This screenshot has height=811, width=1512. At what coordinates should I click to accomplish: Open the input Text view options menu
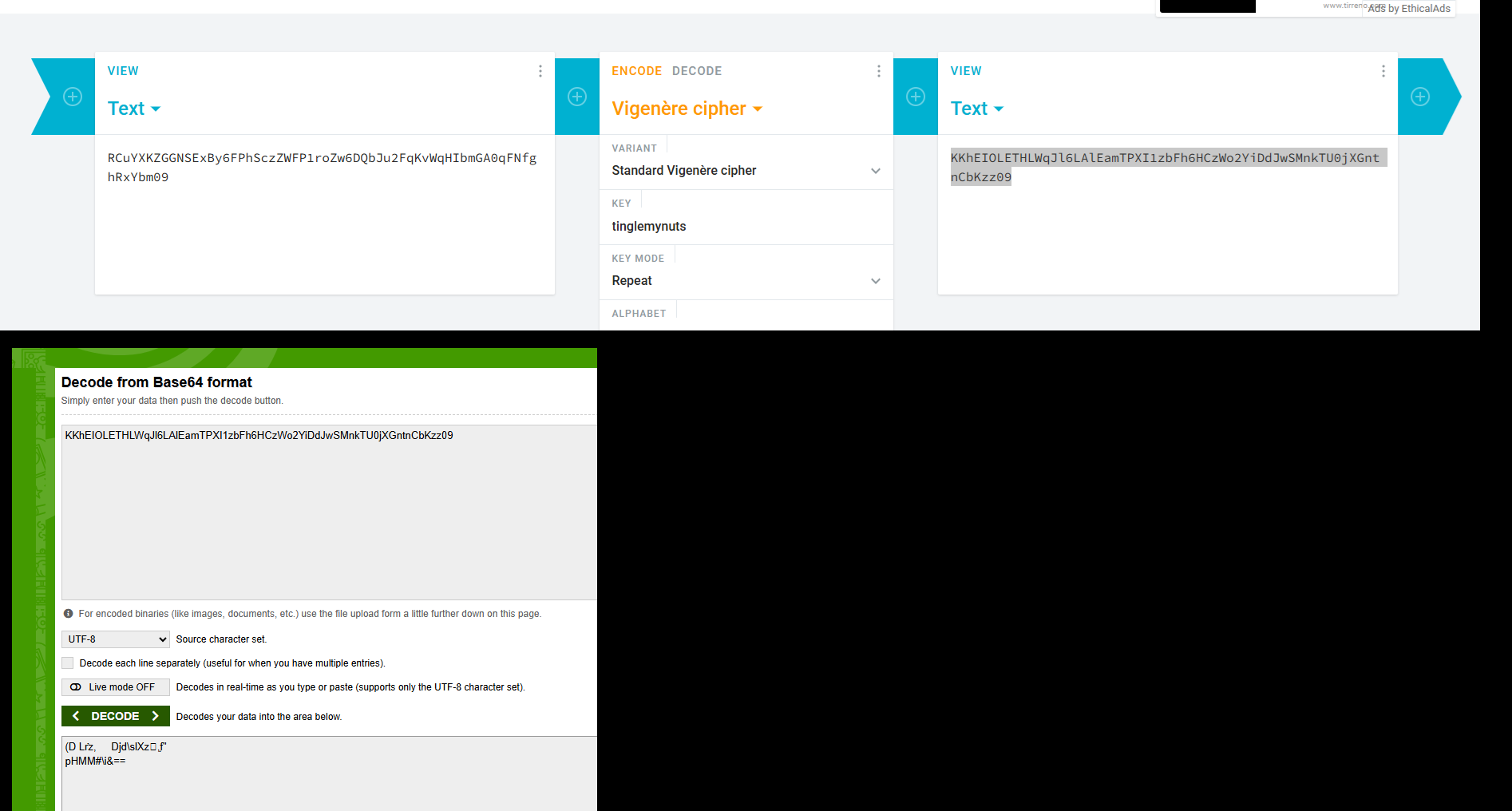click(540, 71)
